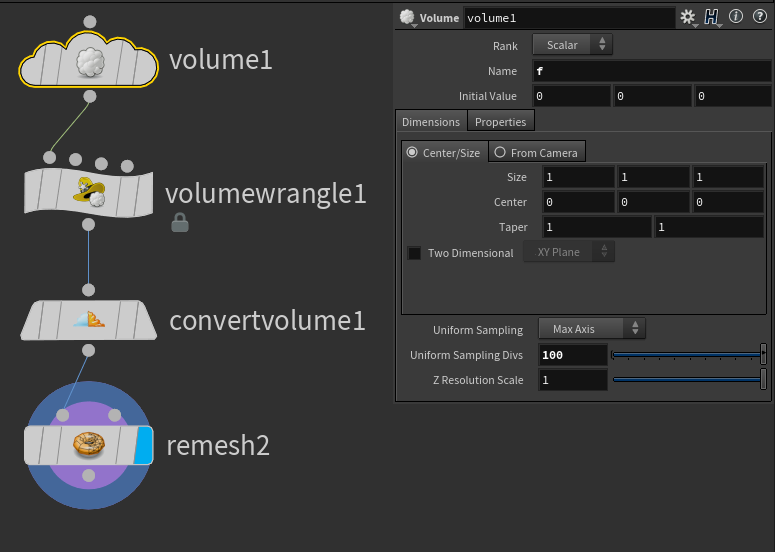Click the input connector of convertvolume1
Viewport: 775px width, 552px height.
click(x=88, y=290)
